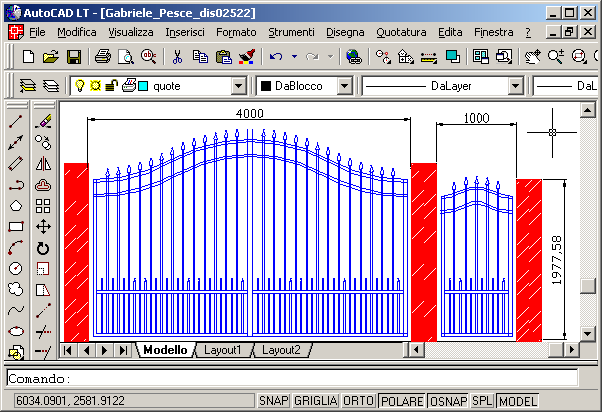Viewport: 602px width, 412px height.
Task: Click the Pan realtime hand icon
Action: tap(533, 57)
